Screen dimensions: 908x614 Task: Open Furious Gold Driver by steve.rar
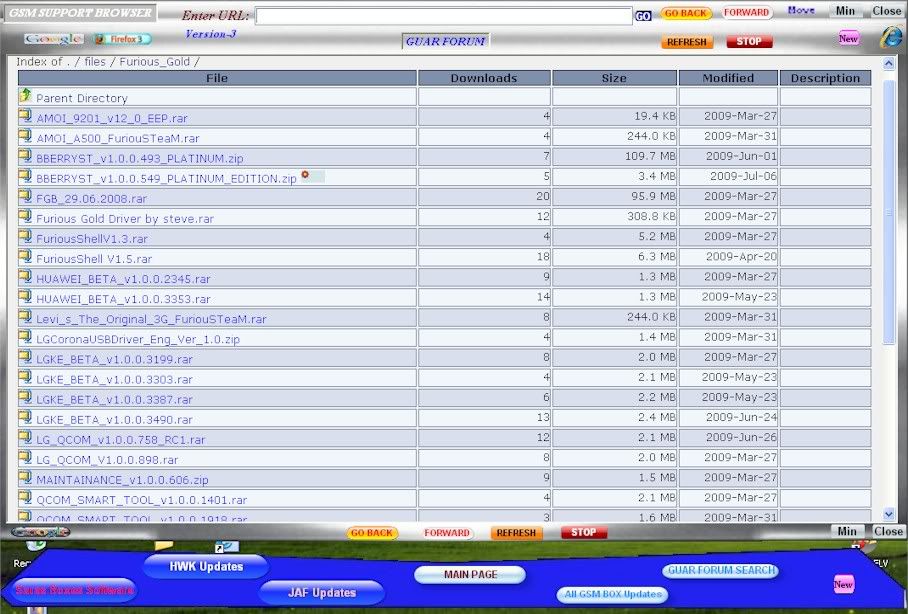[x=125, y=219]
